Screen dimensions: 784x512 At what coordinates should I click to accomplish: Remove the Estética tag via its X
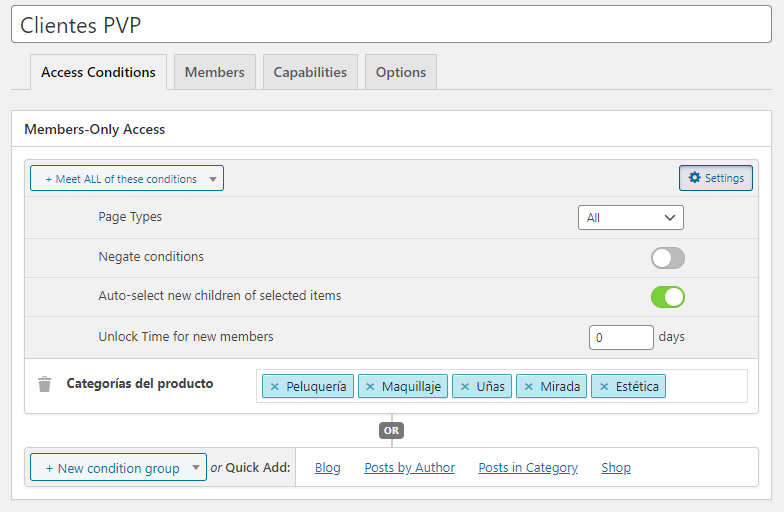point(604,386)
